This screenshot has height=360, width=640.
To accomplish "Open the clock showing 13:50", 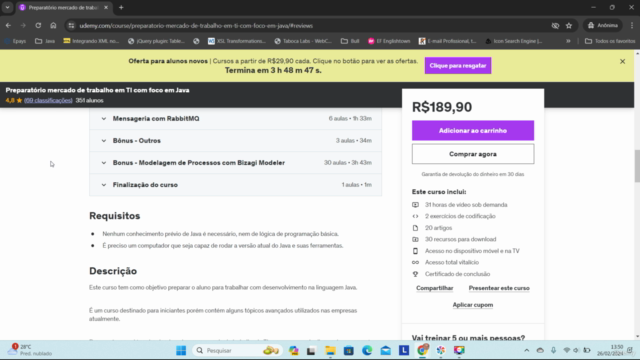I will 610,350.
